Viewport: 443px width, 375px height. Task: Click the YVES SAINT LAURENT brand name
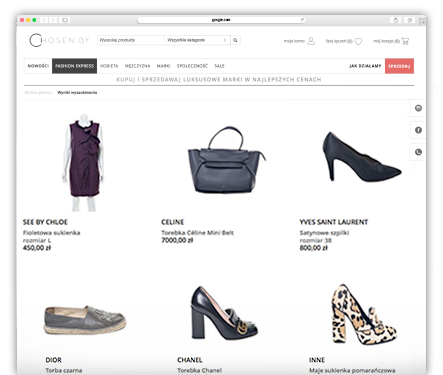[x=334, y=222]
